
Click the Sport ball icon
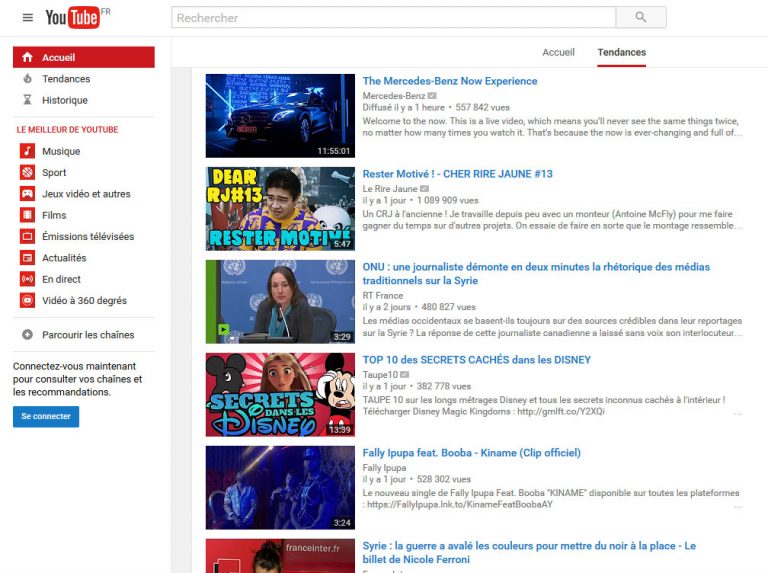point(27,172)
